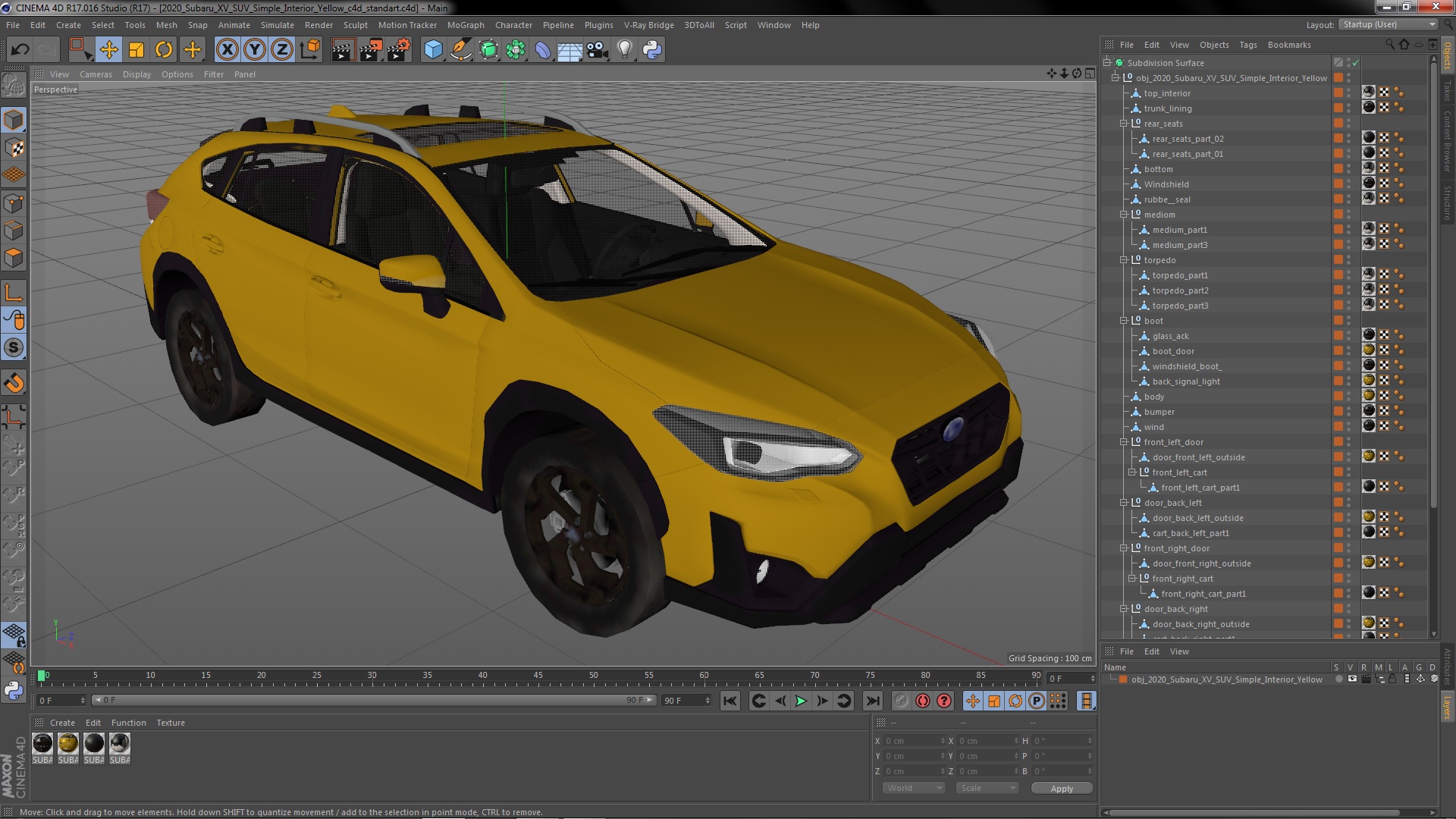Toggle visibility dots for top_interior
This screenshot has width=1456, height=819.
coord(1348,93)
